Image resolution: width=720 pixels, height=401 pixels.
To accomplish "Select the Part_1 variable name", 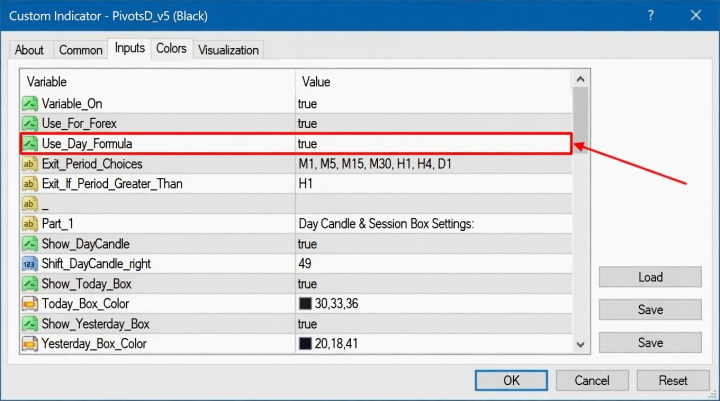I will click(x=57, y=224).
